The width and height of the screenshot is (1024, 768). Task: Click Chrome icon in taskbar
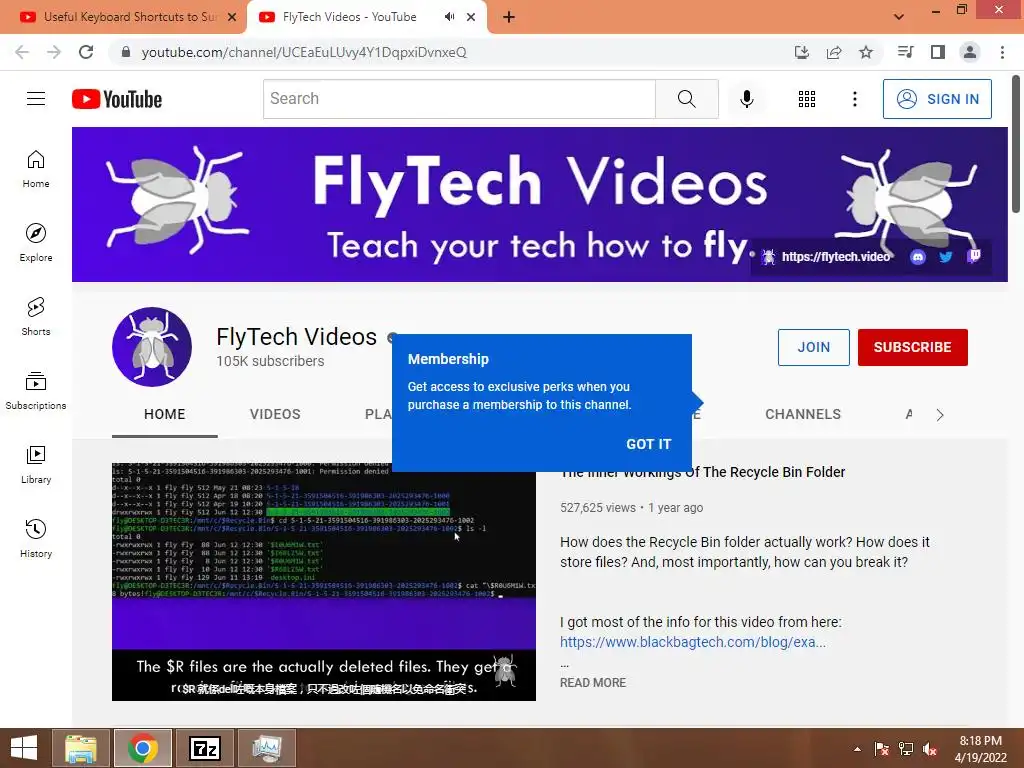pos(143,748)
